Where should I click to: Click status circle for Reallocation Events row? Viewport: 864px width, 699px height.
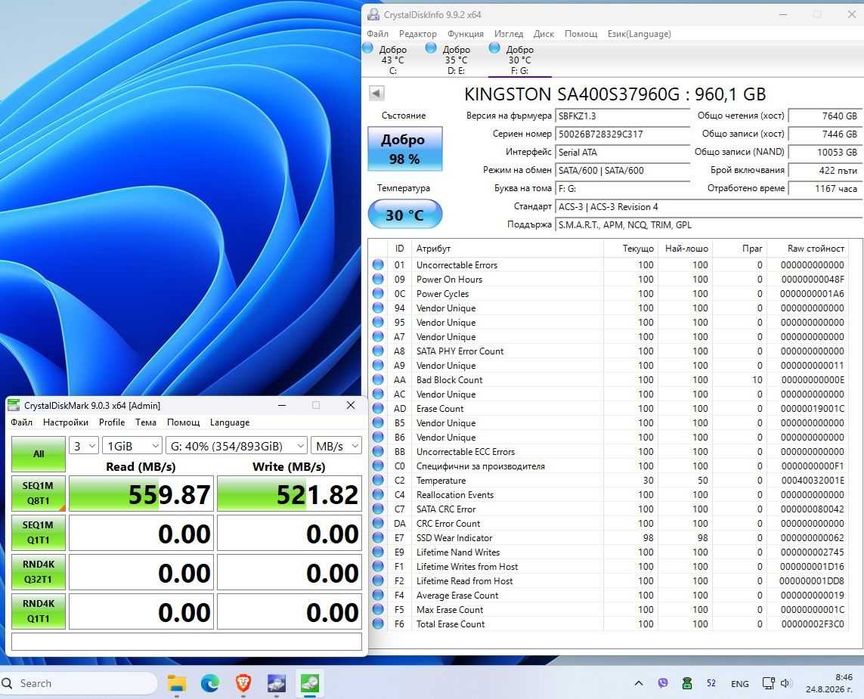(x=378, y=495)
